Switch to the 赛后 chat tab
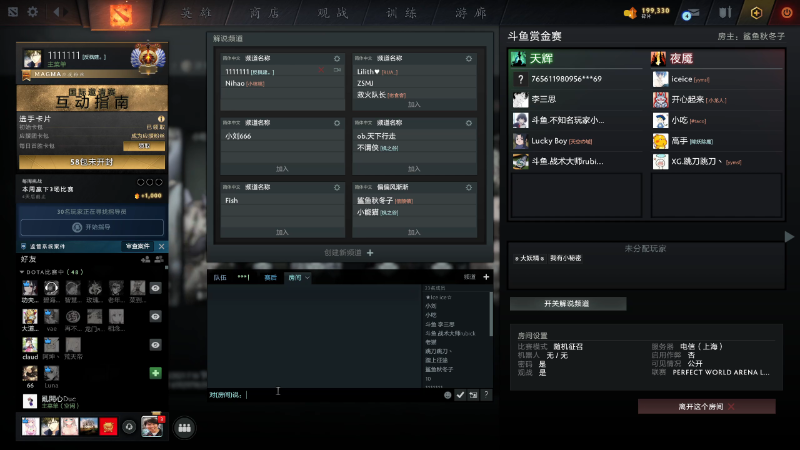Image resolution: width=800 pixels, height=450 pixels. (x=270, y=278)
